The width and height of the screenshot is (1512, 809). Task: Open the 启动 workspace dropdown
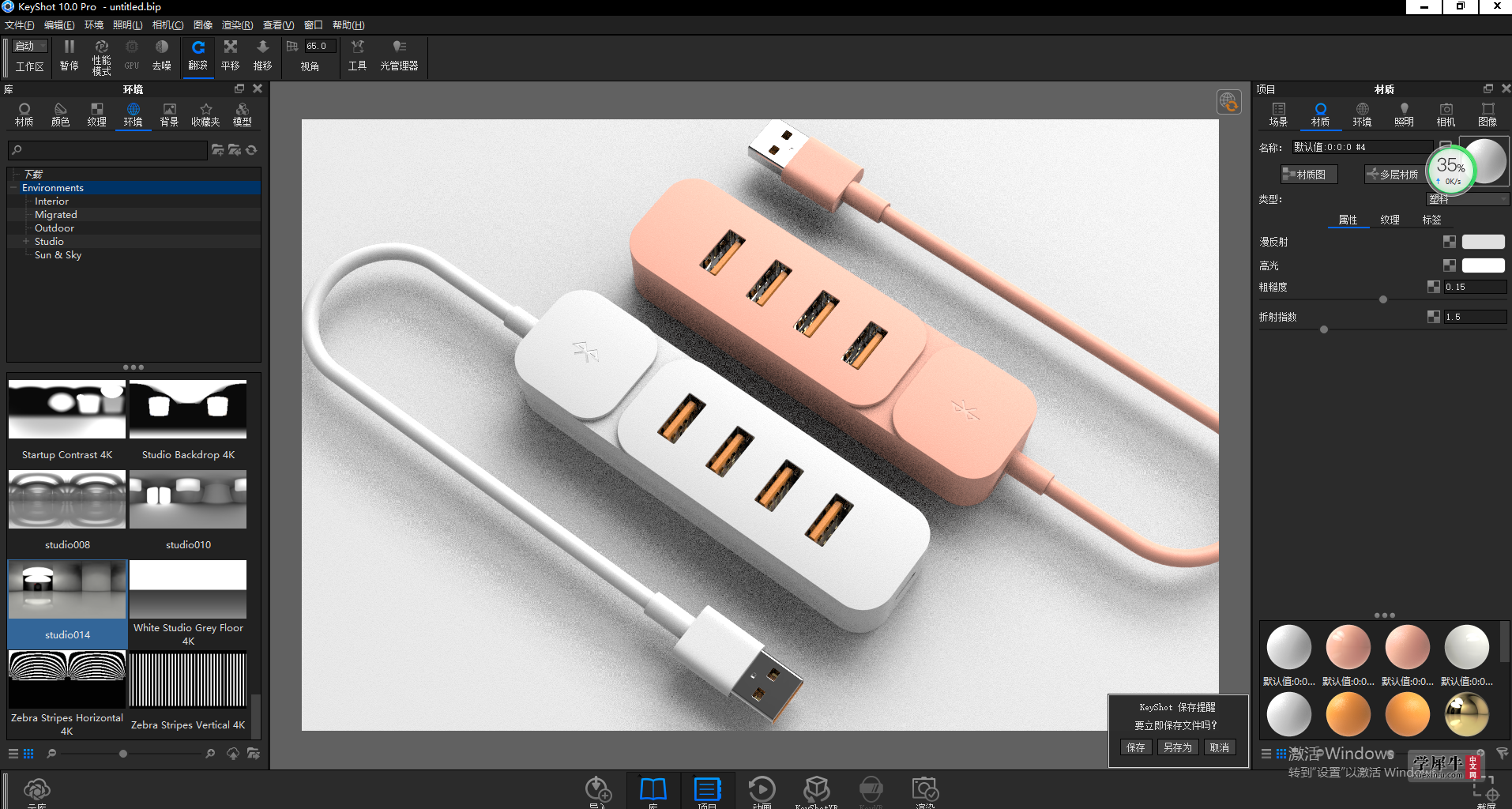(31, 46)
